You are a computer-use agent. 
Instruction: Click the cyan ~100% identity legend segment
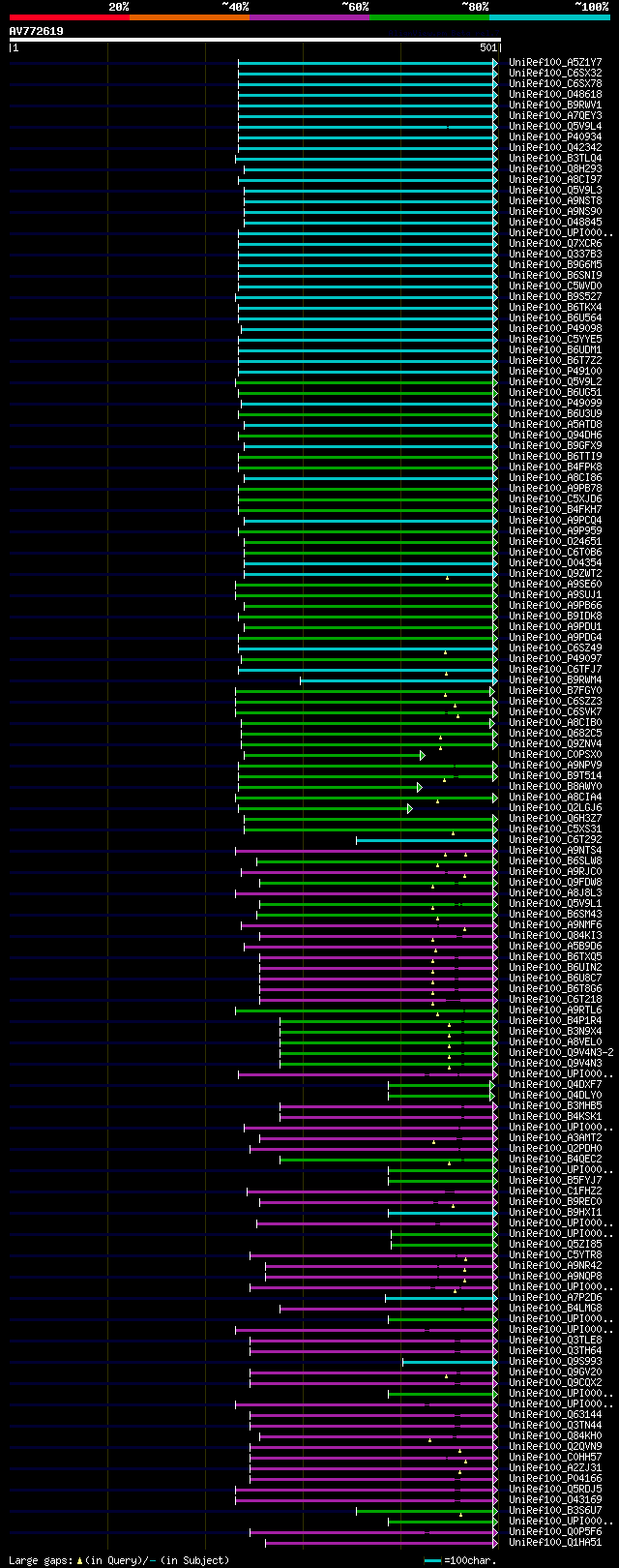coord(548,17)
